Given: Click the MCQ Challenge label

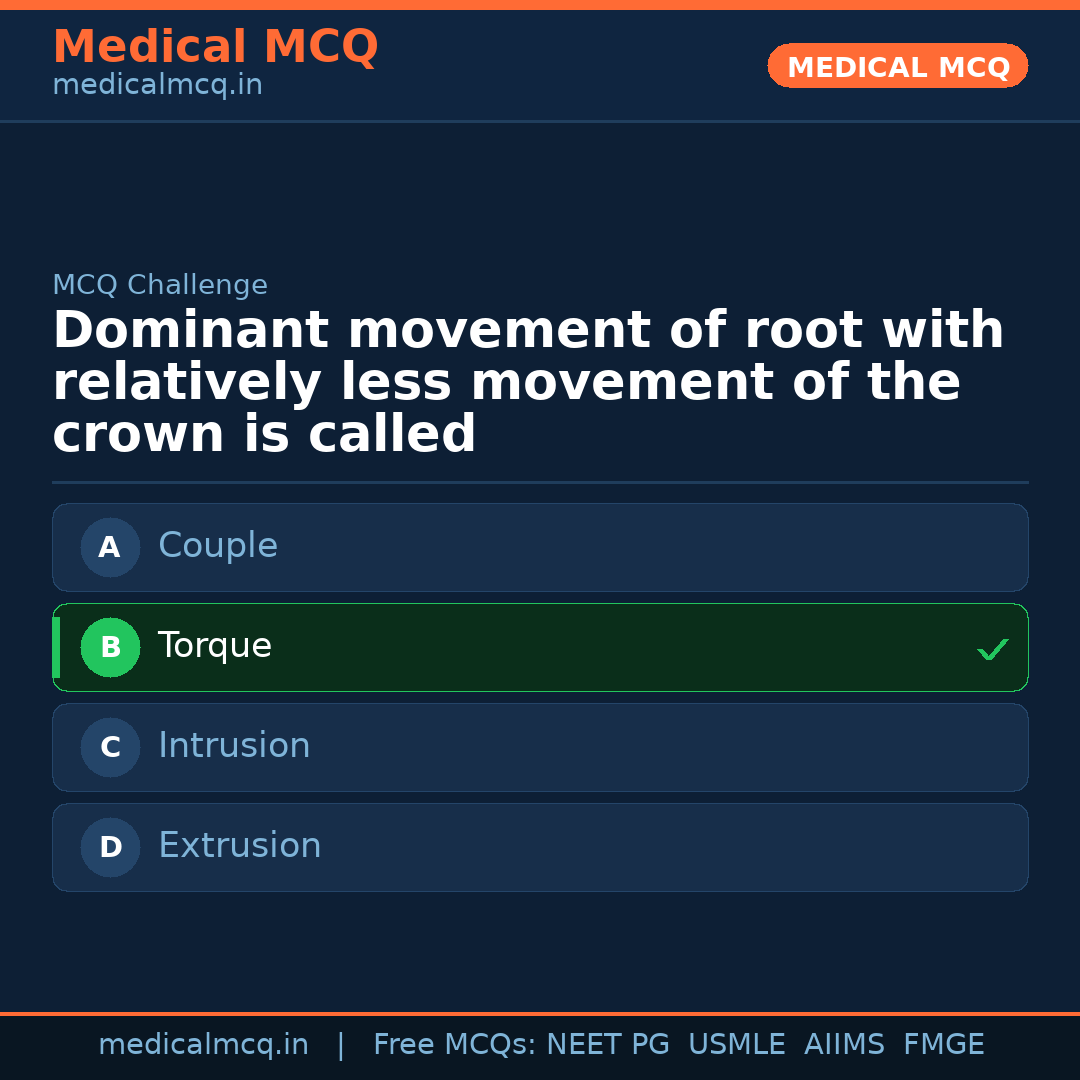Looking at the screenshot, I should [x=160, y=284].
